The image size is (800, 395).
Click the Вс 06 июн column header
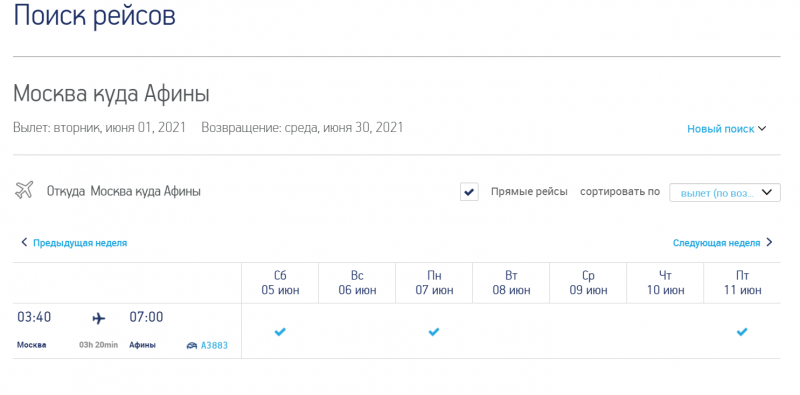click(x=357, y=283)
